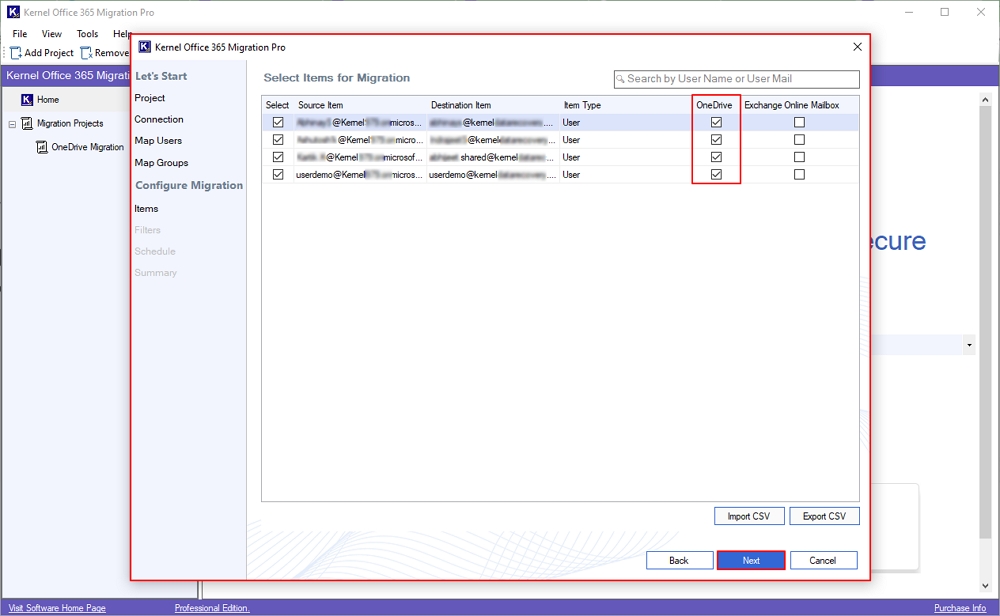This screenshot has width=1000, height=616.
Task: Open the File menu
Action: pos(20,34)
